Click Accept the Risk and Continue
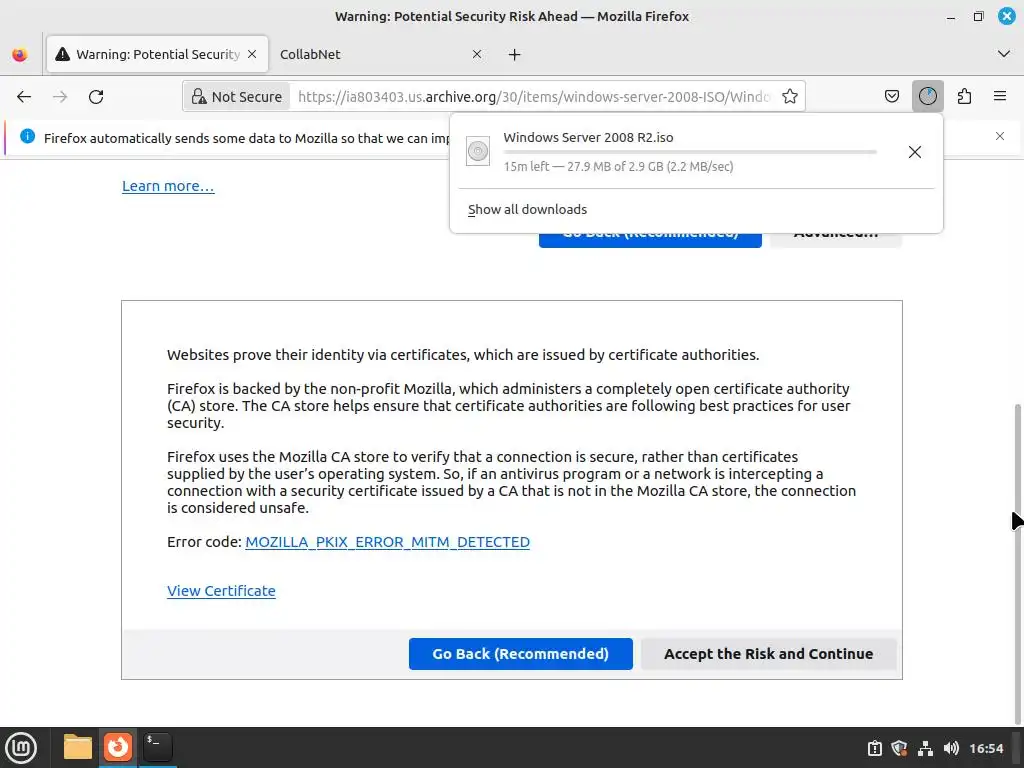 (769, 654)
